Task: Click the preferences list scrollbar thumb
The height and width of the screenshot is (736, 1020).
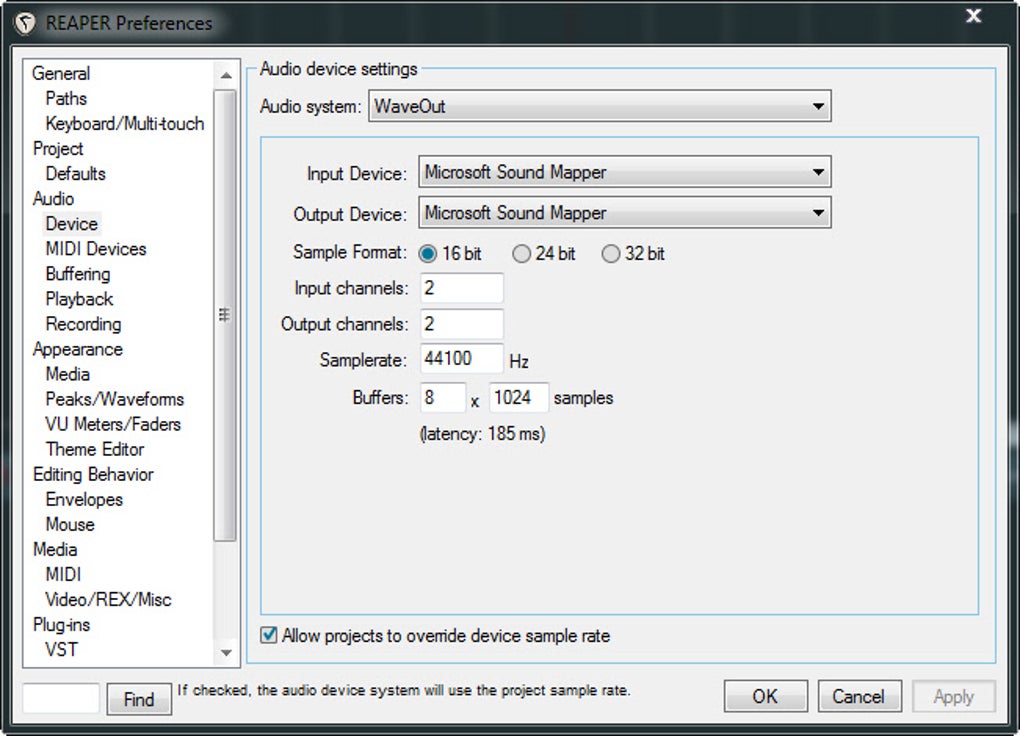Action: [x=225, y=315]
